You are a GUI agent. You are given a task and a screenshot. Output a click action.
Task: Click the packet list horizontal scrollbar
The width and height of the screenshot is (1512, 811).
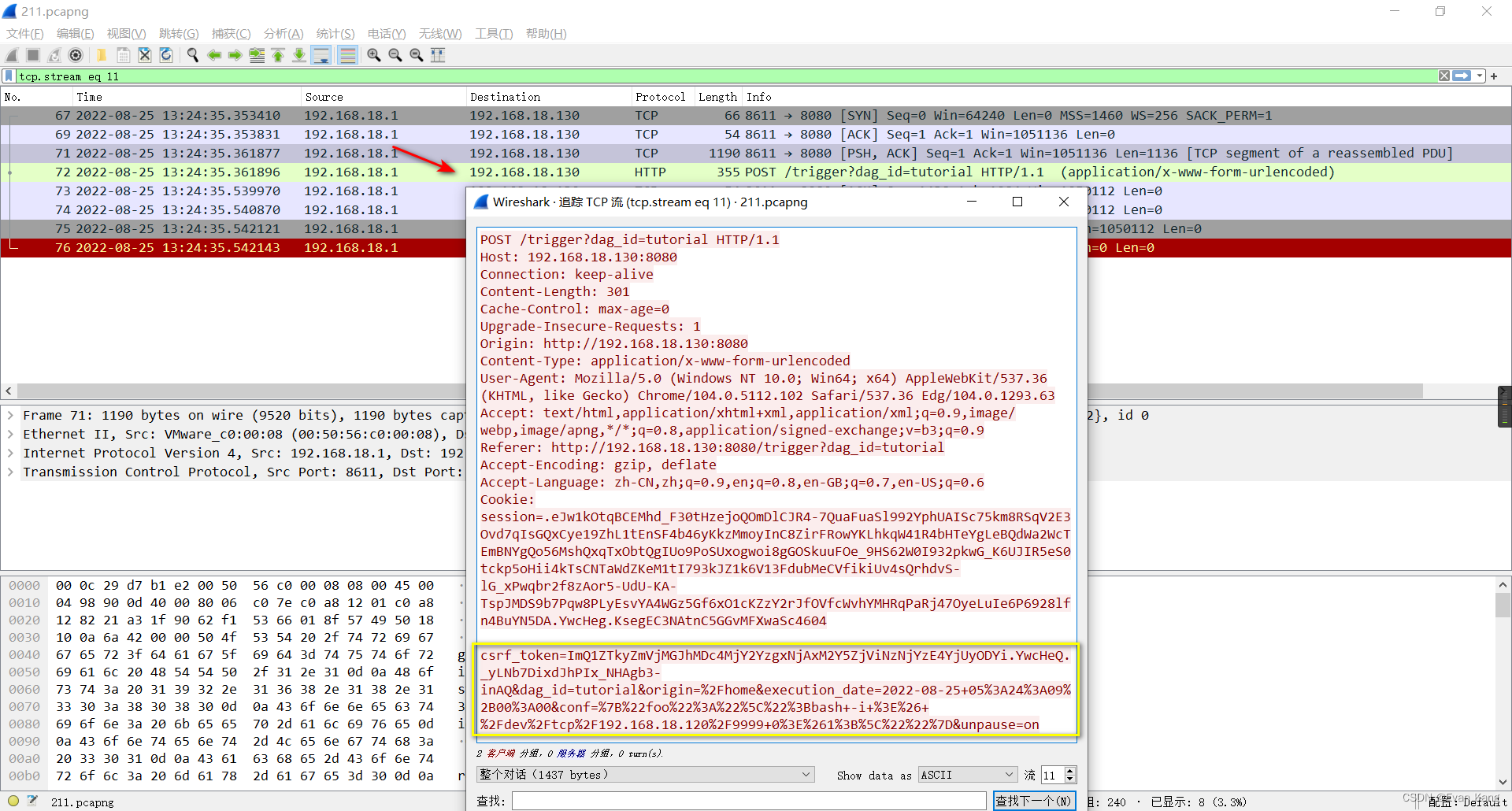[x=720, y=391]
